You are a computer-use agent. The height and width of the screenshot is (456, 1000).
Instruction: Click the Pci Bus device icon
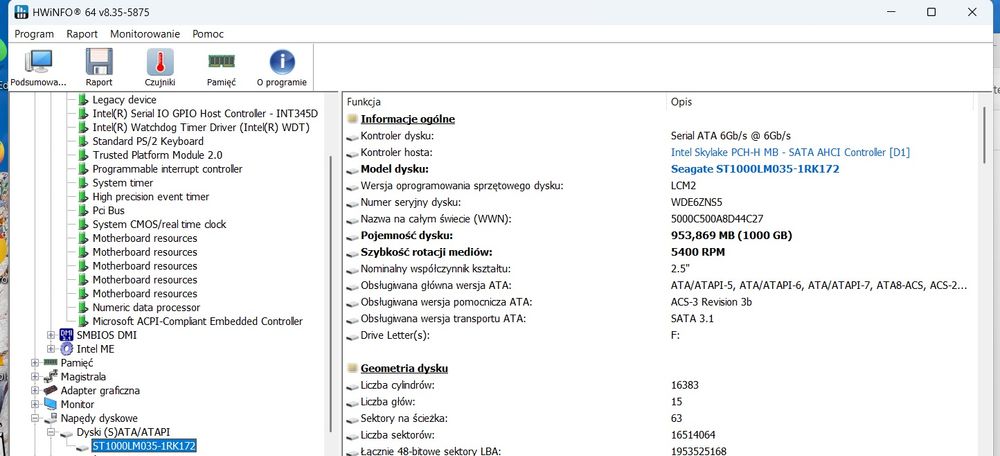coord(83,210)
